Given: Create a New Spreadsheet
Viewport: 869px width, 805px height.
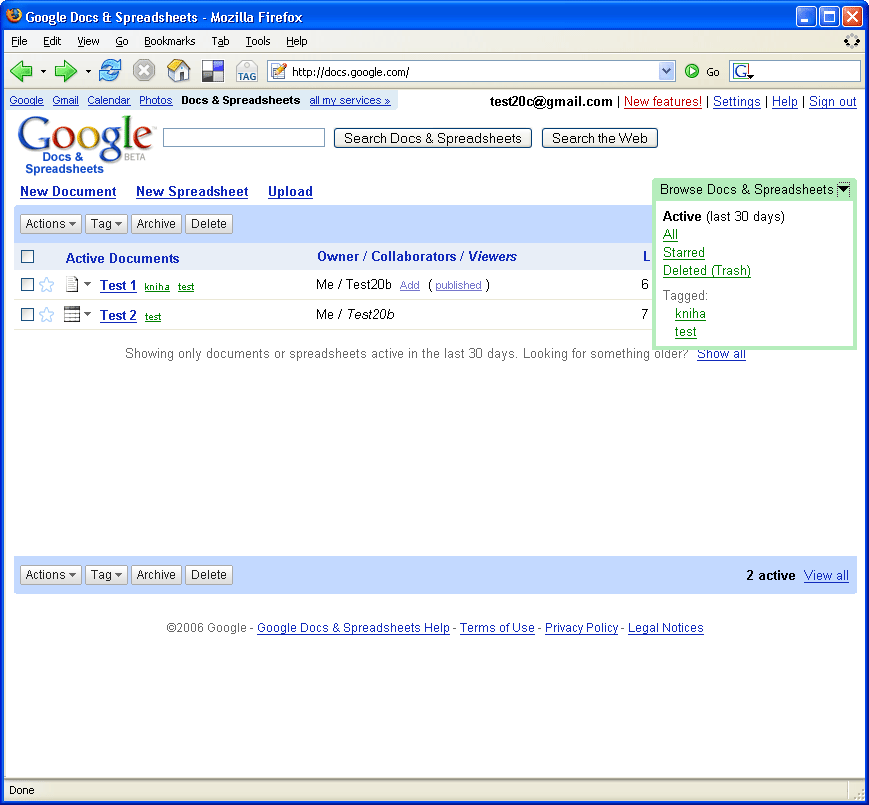Looking at the screenshot, I should (192, 192).
